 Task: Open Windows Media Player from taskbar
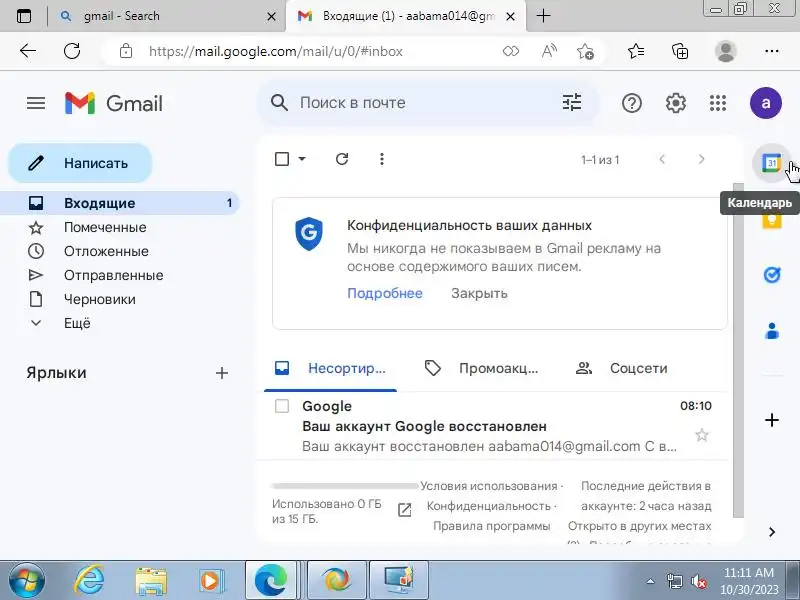pyautogui.click(x=210, y=581)
